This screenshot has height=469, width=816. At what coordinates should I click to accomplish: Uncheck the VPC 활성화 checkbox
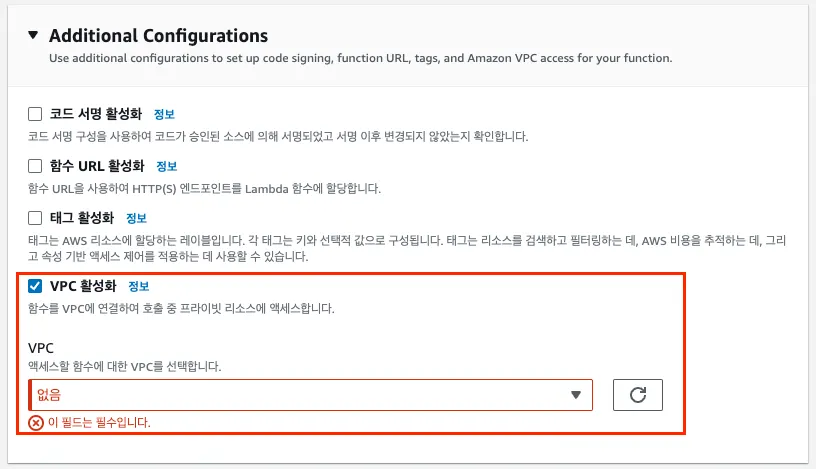(36, 286)
